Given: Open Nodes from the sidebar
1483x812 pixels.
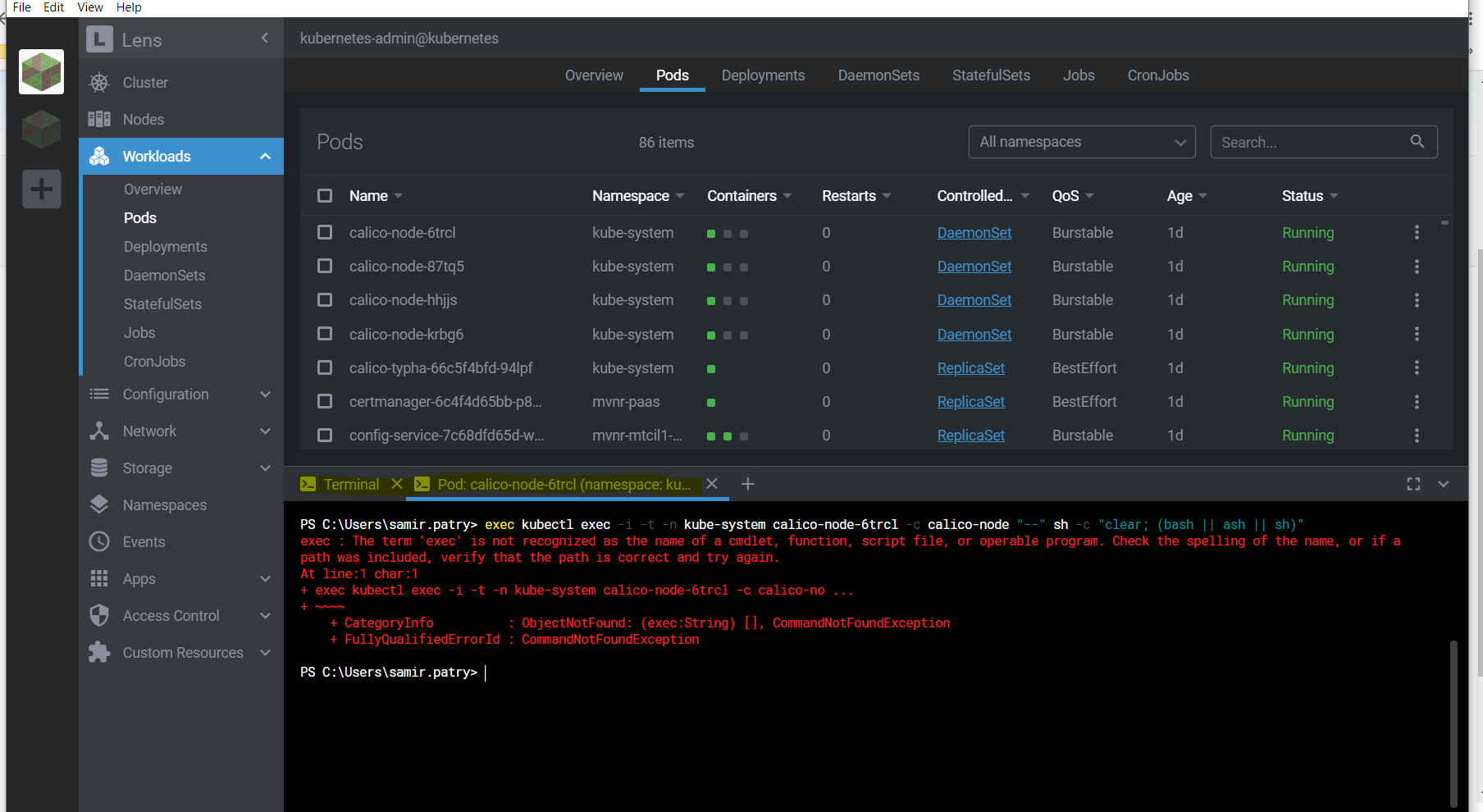Looking at the screenshot, I should pyautogui.click(x=144, y=120).
